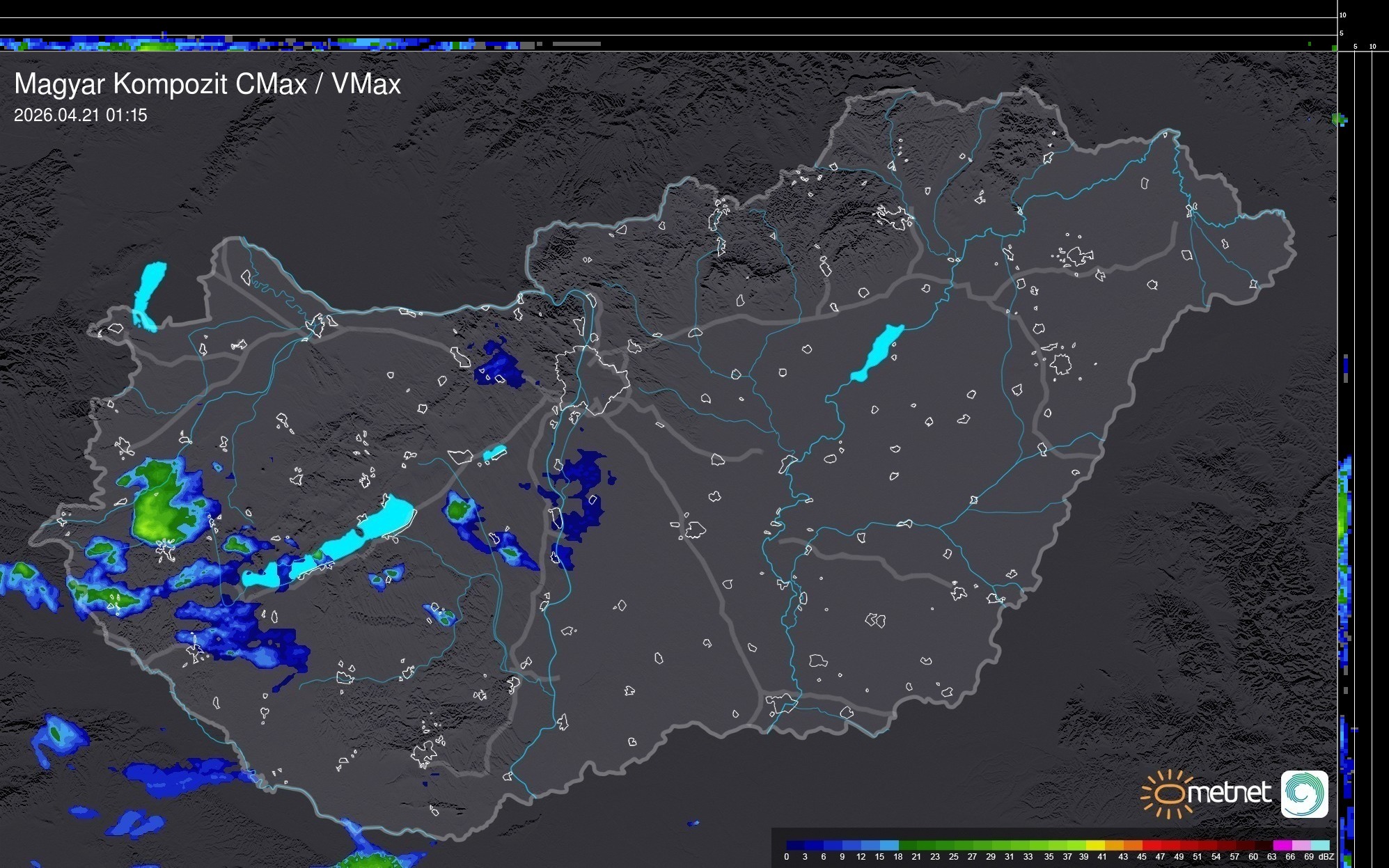
Task: Click the 2026.04.21 01:15 timestamp
Action: point(81,116)
